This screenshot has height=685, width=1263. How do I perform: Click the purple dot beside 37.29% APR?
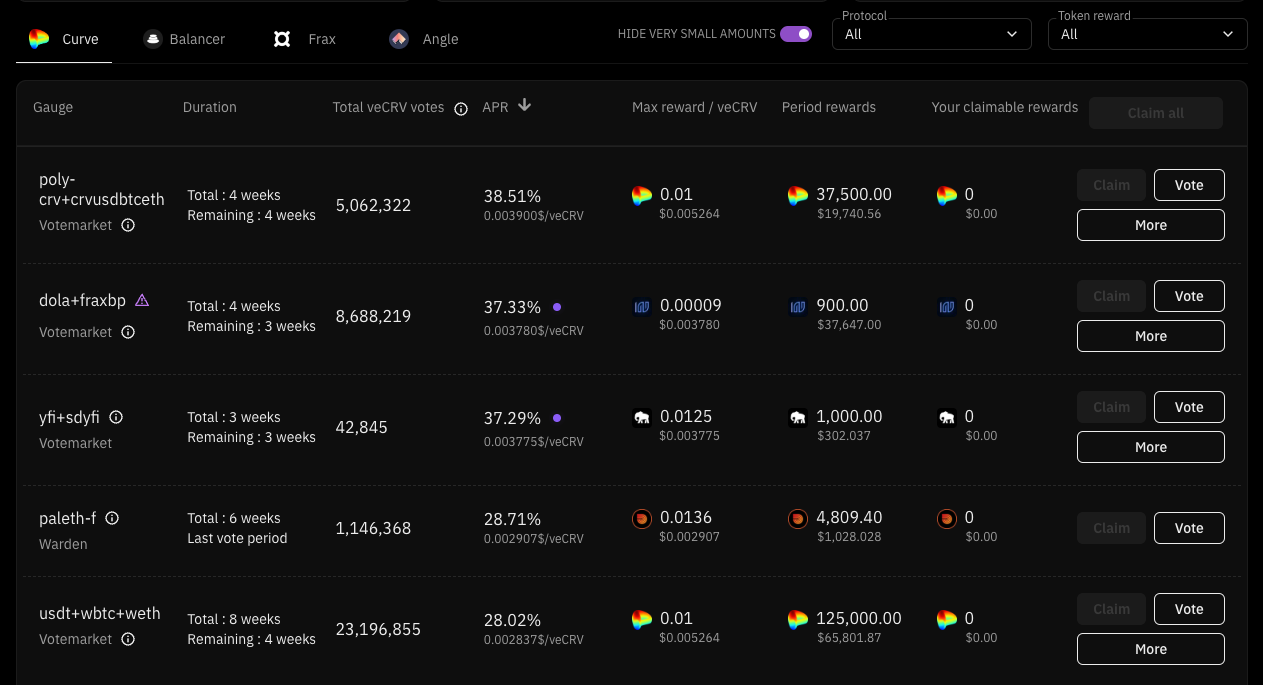[557, 418]
